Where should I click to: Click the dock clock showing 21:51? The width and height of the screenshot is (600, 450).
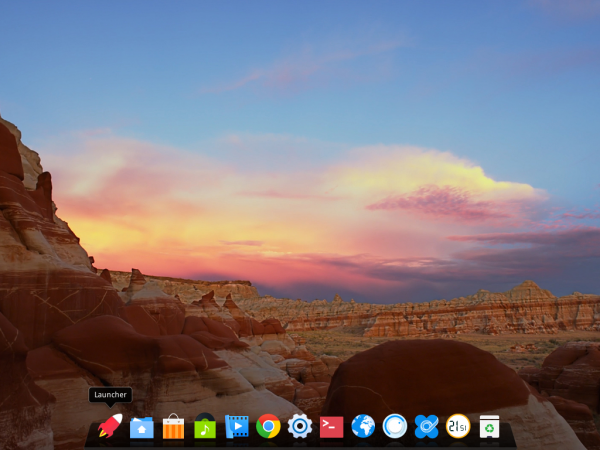(x=458, y=426)
